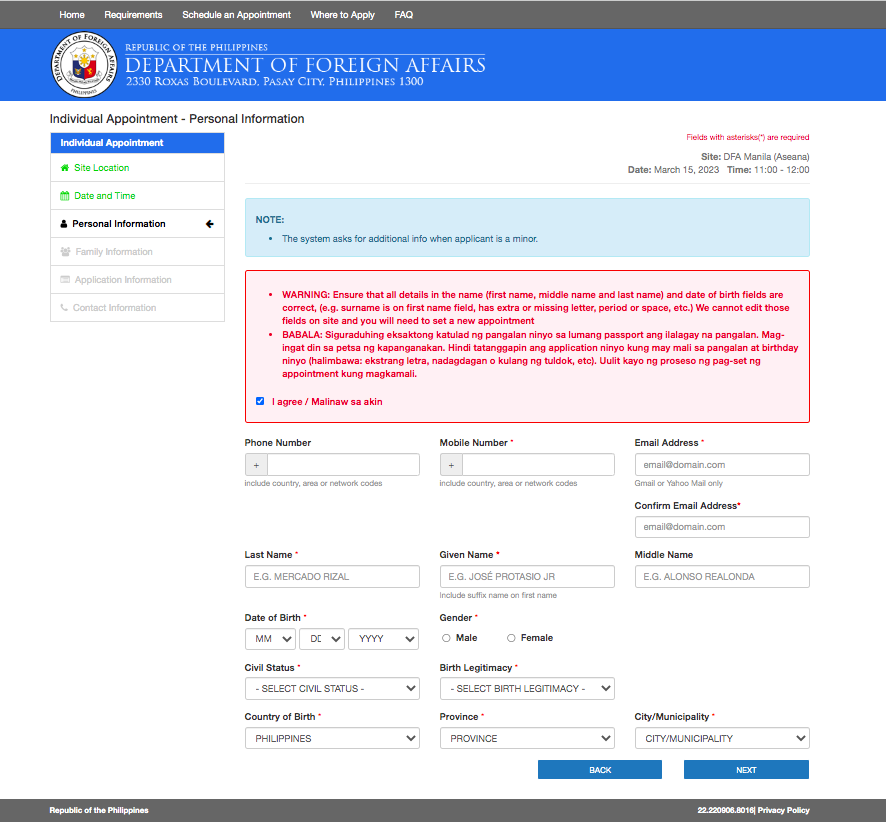Image resolution: width=886 pixels, height=822 pixels.
Task: Select Personal Information step in sidebar
Action: (137, 224)
